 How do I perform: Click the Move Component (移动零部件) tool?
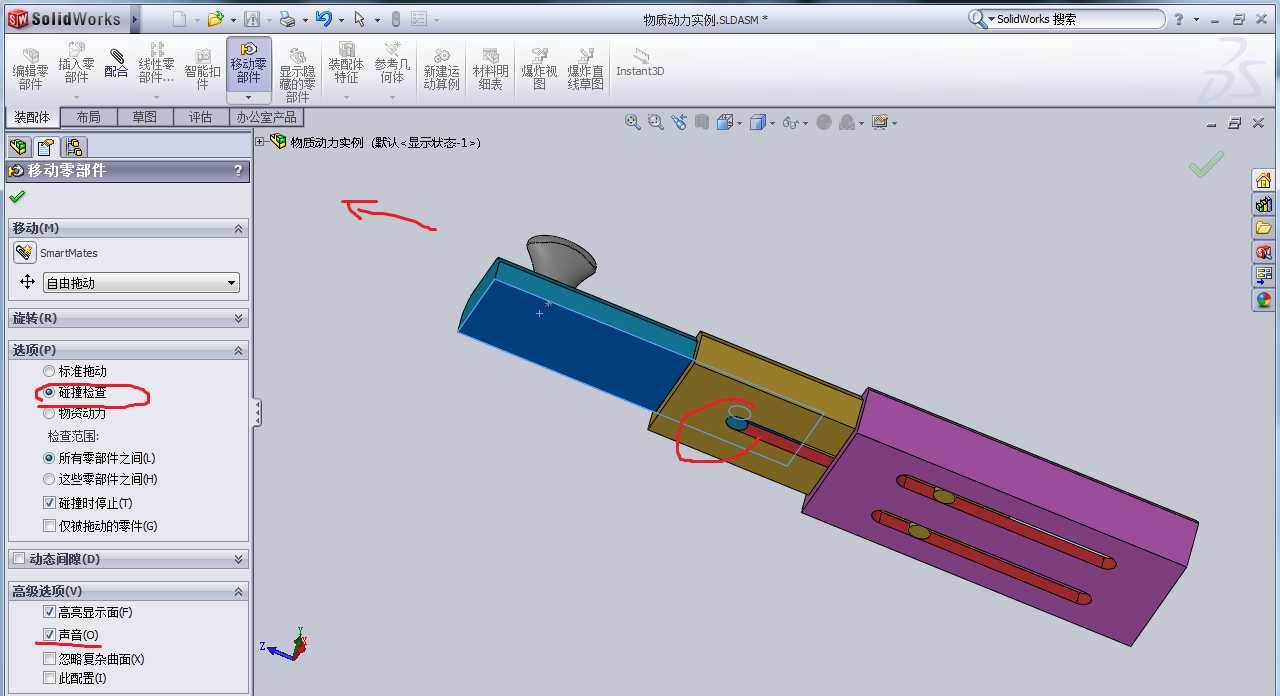click(249, 63)
